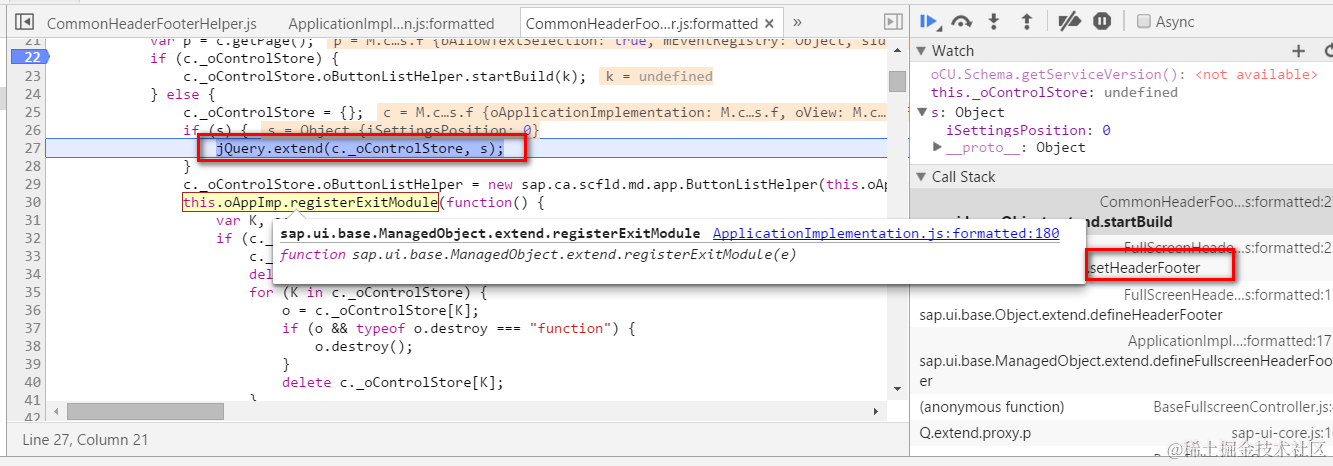Select iSettingsPosition: 0 property
The image size is (1333, 466).
pyautogui.click(x=1028, y=130)
